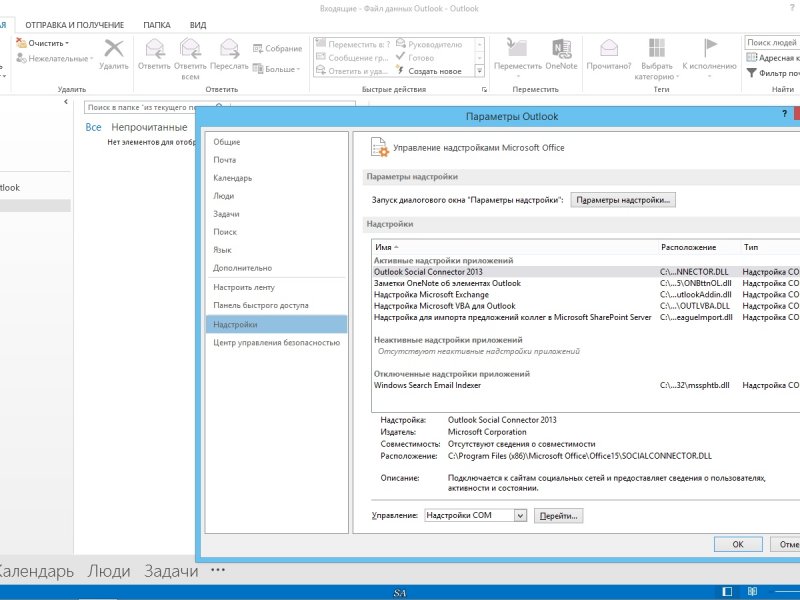800x600 pixels.
Task: Click the Ответить (Reply) envelope icon
Action: [155, 49]
